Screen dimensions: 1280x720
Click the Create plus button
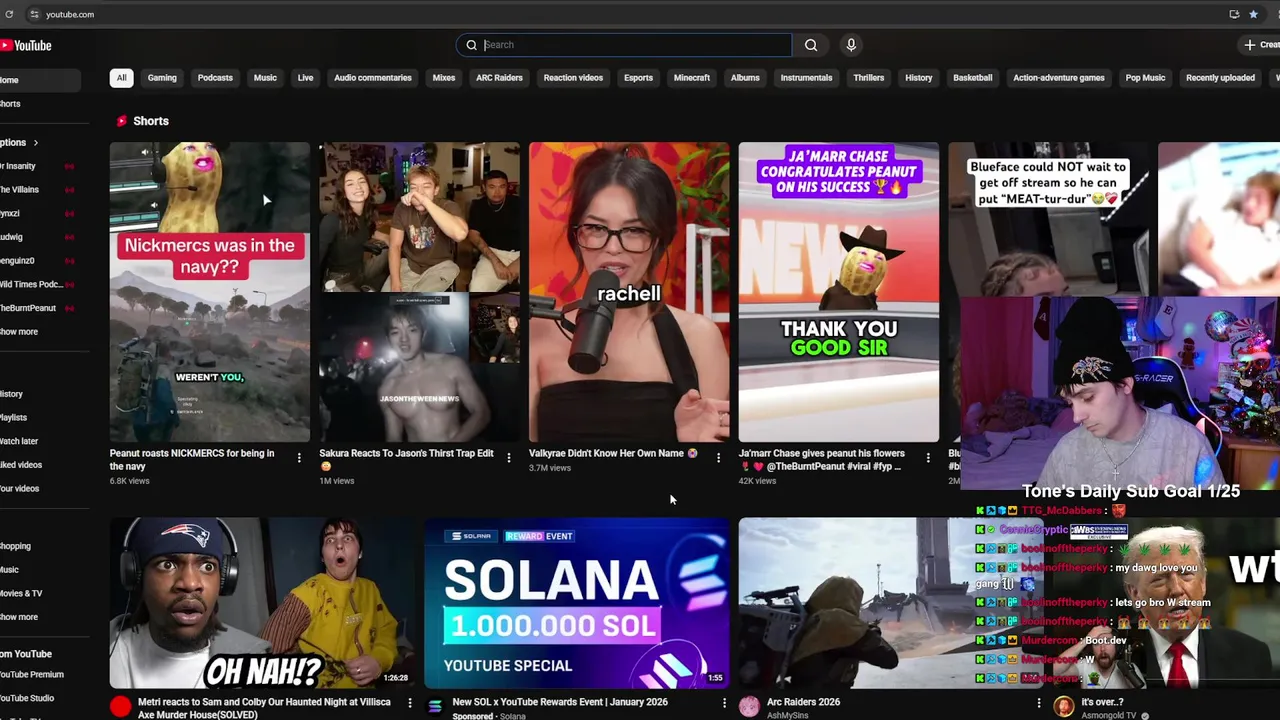(1261, 45)
